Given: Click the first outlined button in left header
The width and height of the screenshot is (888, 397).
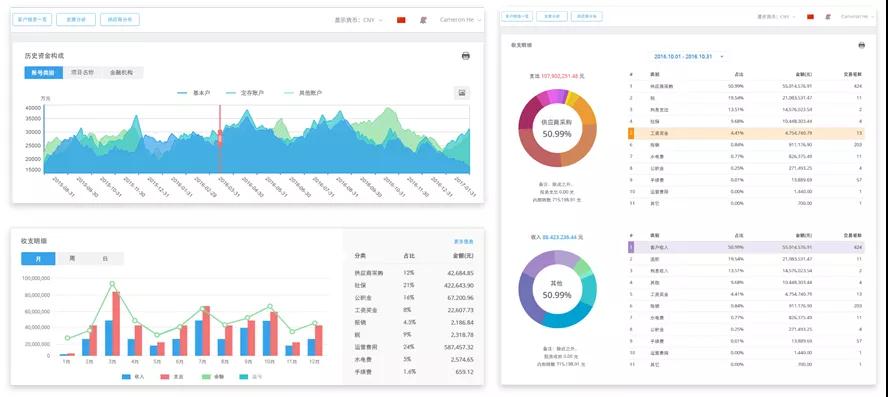Looking at the screenshot, I should click(x=32, y=19).
